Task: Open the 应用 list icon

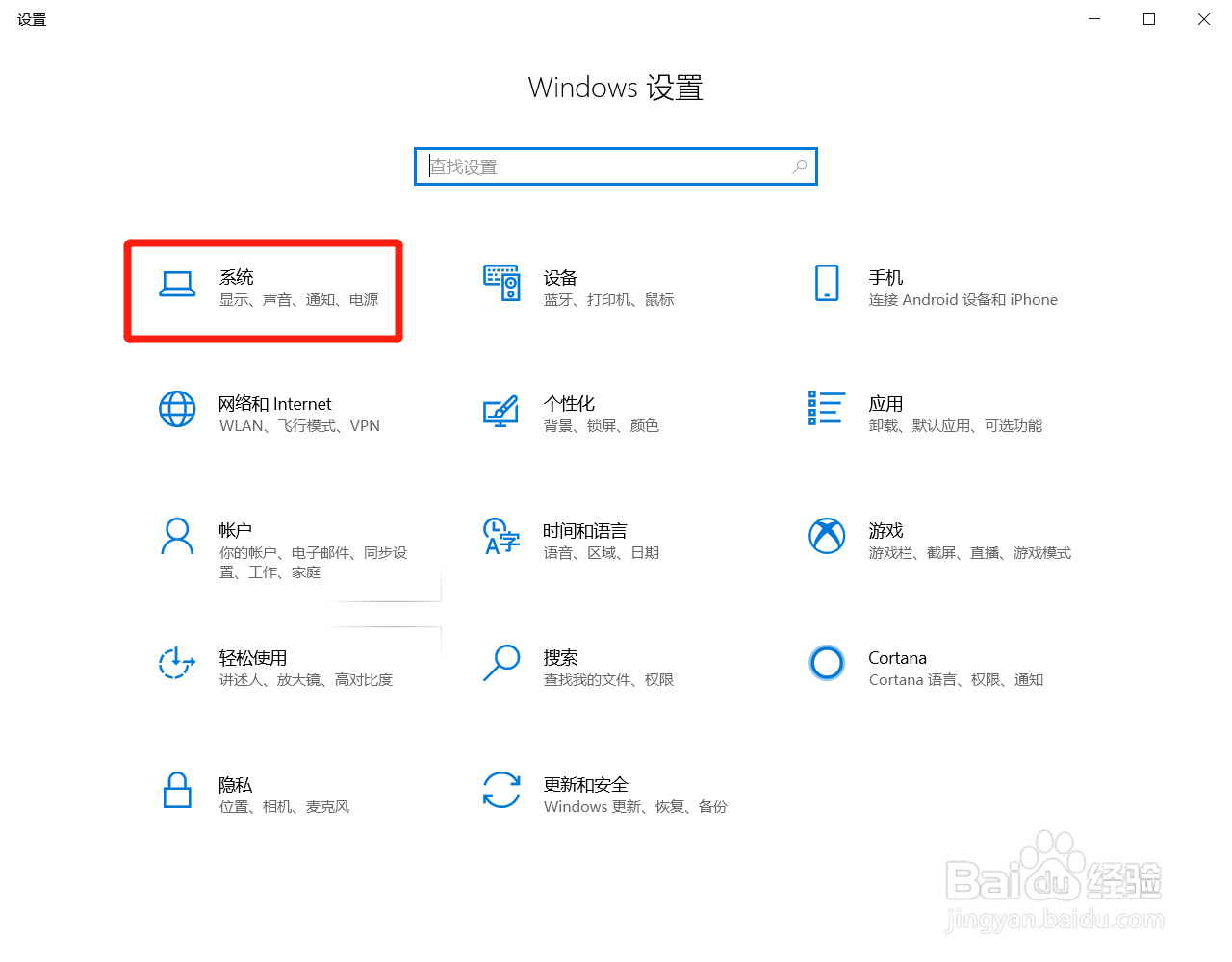Action: 827,408
